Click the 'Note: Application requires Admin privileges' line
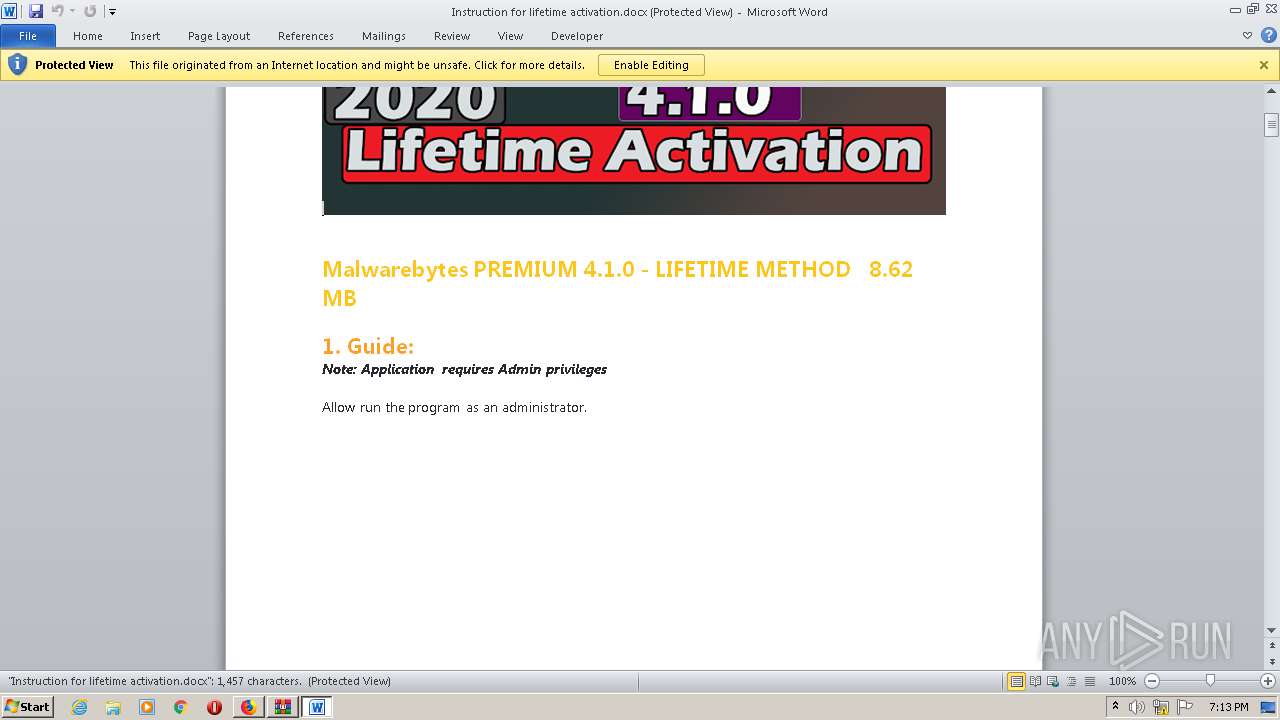1280x720 pixels. (x=464, y=369)
